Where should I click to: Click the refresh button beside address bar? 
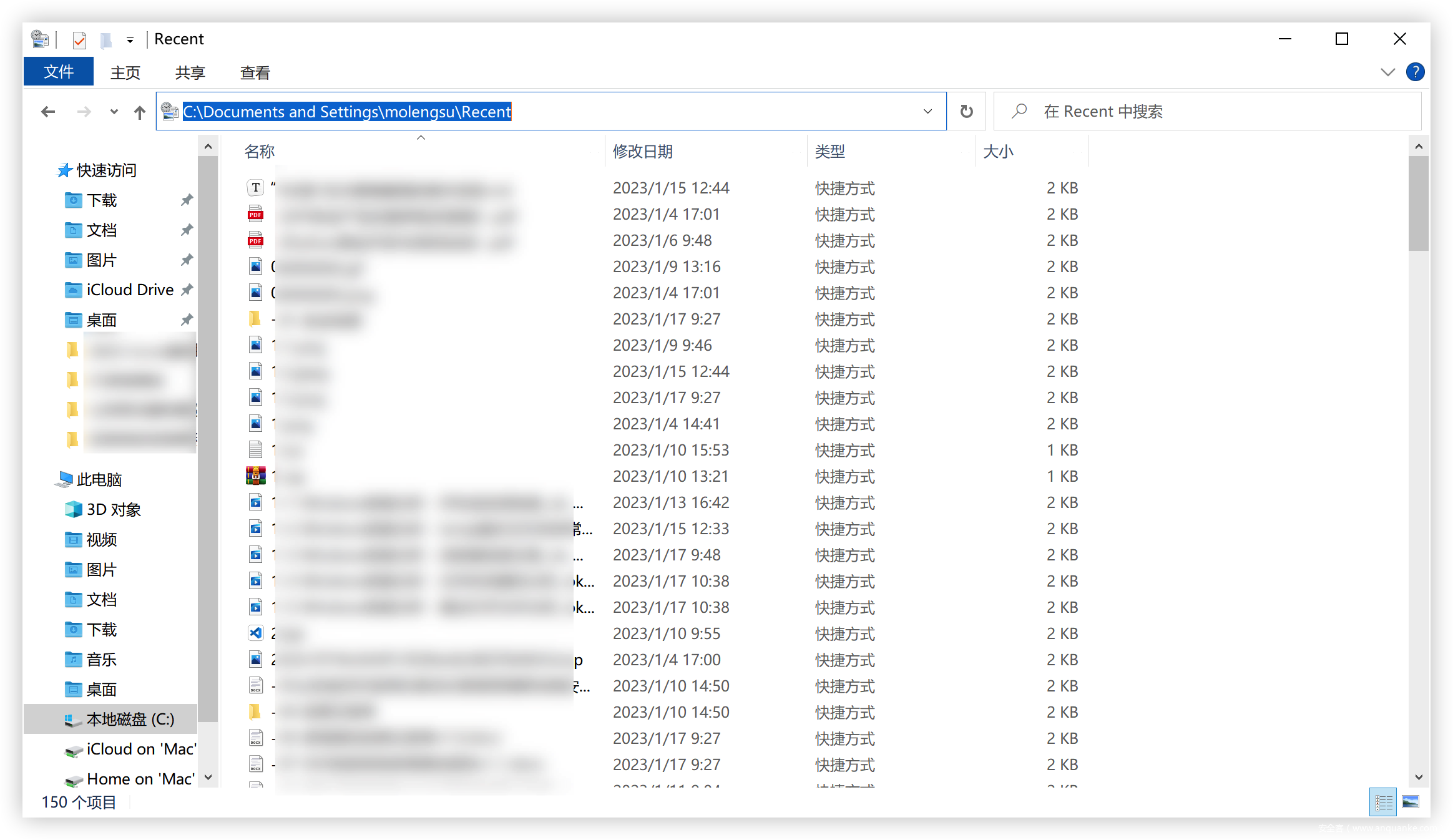point(966,112)
